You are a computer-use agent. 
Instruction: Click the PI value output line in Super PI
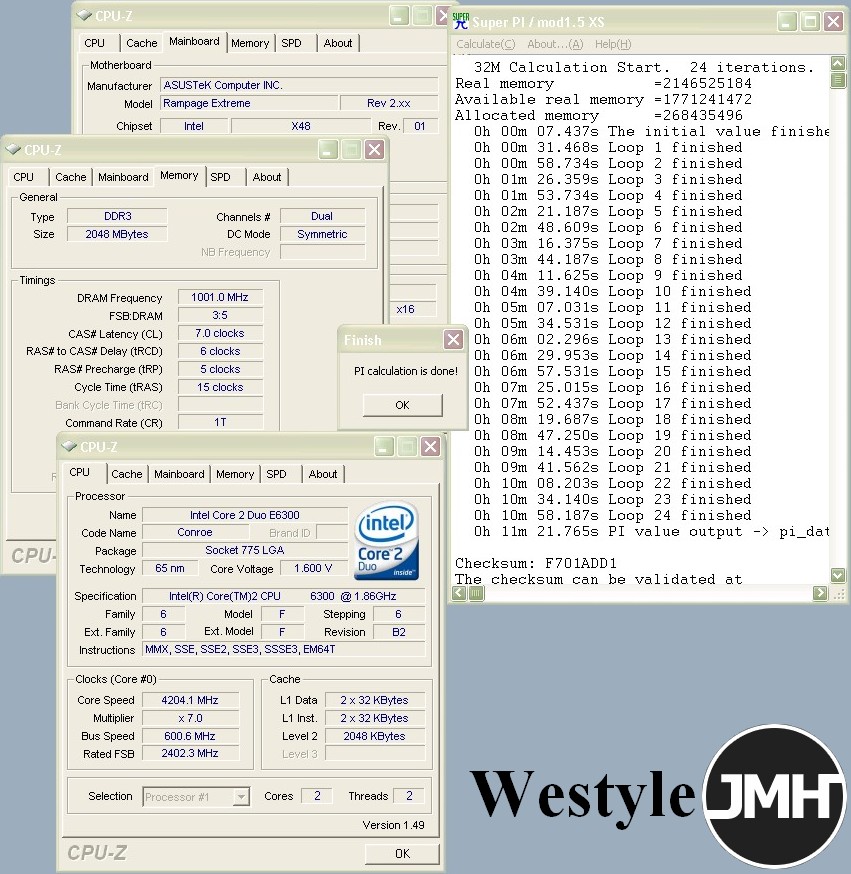651,531
